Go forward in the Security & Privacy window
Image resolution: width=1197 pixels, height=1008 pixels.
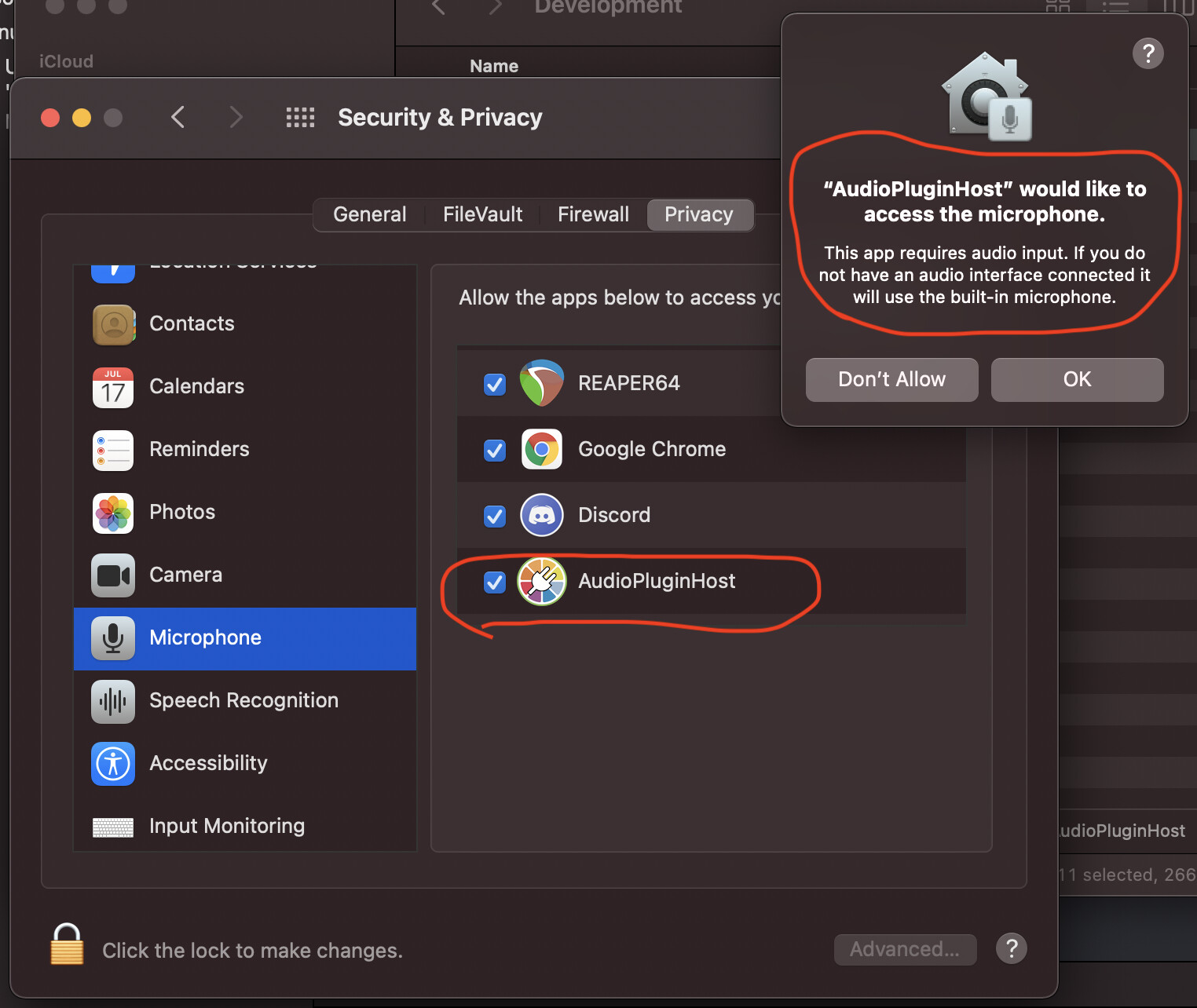click(x=236, y=118)
